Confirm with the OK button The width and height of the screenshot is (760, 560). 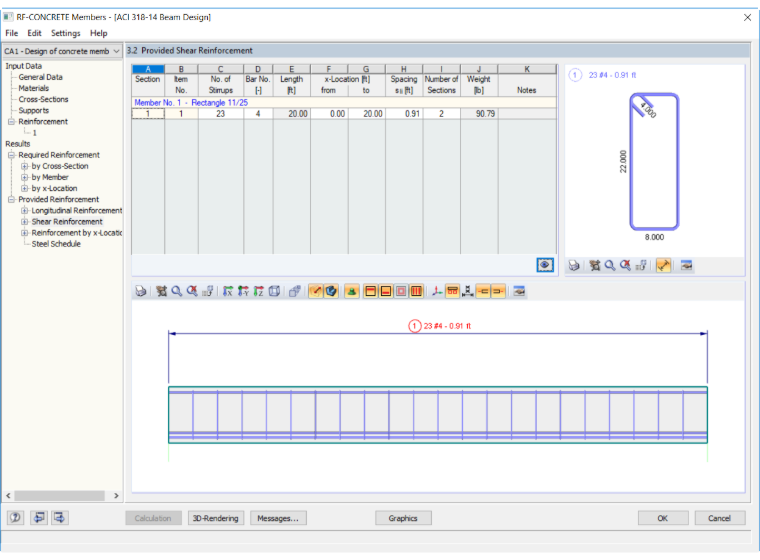point(663,518)
